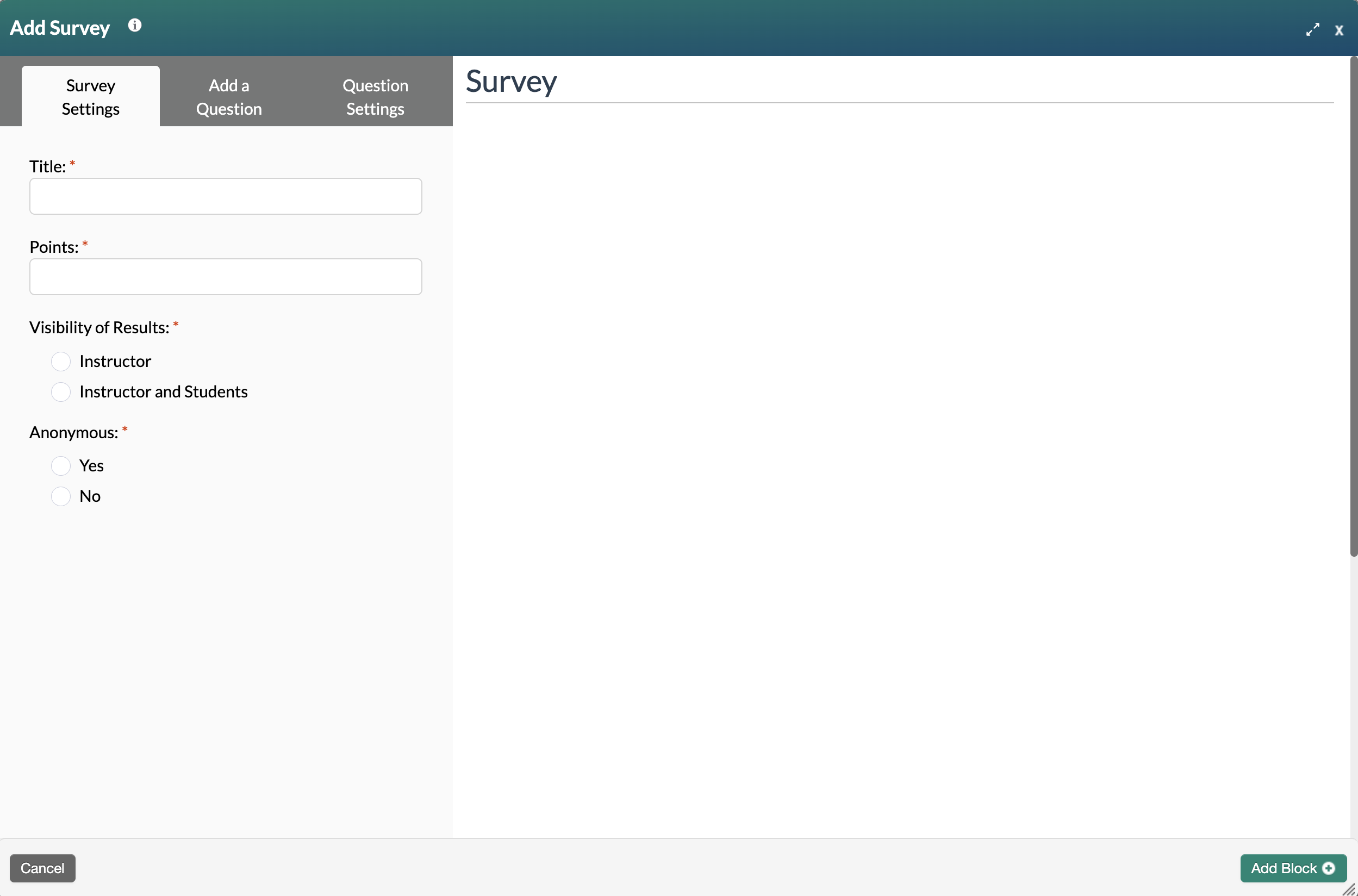The height and width of the screenshot is (896, 1358).
Task: Click the Visibility of Results label
Action: (x=99, y=327)
